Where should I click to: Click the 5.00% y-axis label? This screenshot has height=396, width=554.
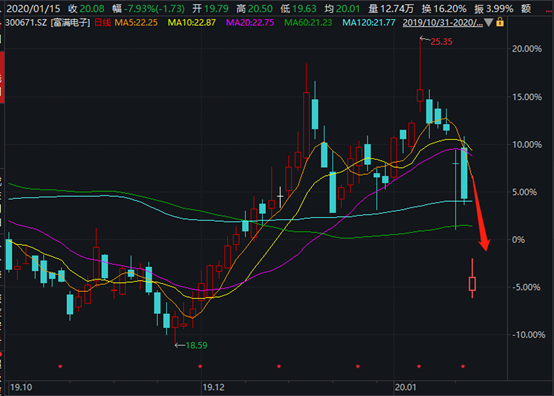coord(525,192)
